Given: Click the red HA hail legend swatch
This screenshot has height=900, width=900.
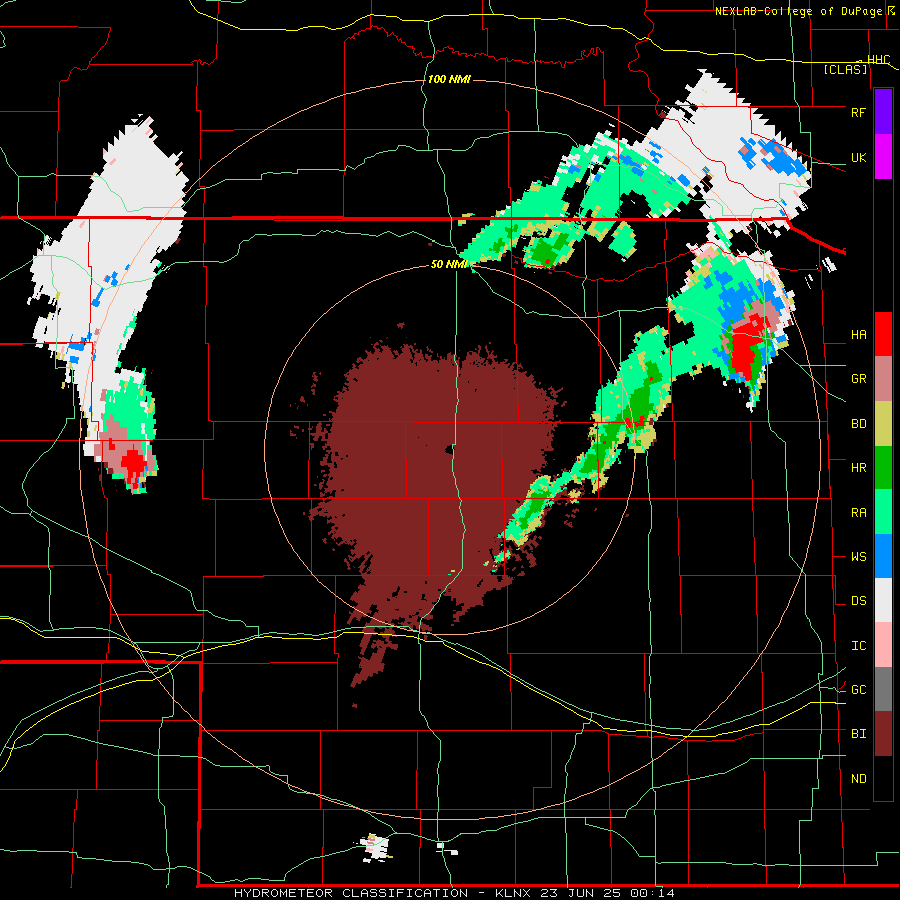Looking at the screenshot, I should tap(883, 334).
